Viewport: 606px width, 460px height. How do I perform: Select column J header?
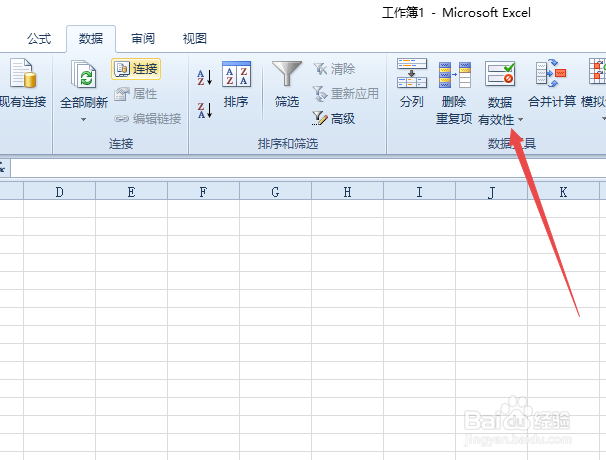tap(491, 191)
